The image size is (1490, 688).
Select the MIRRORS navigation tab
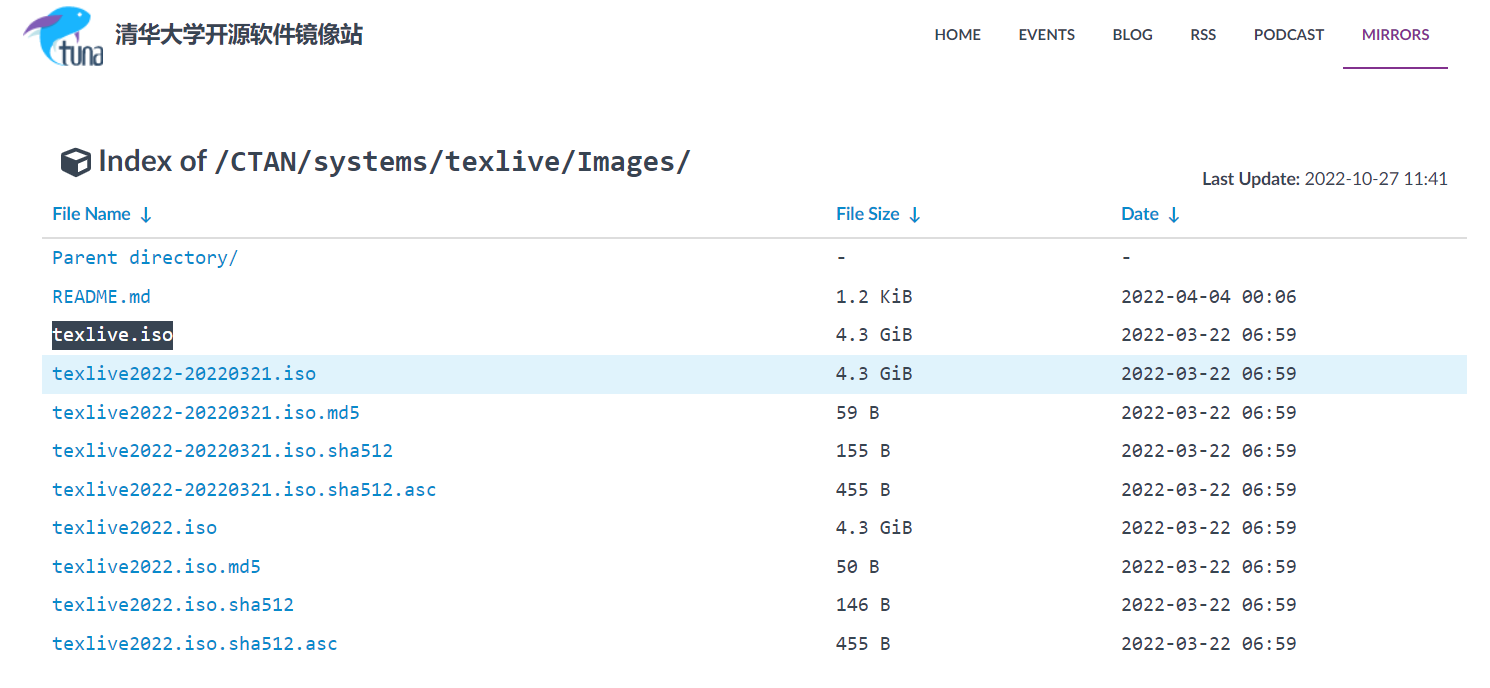1395,34
